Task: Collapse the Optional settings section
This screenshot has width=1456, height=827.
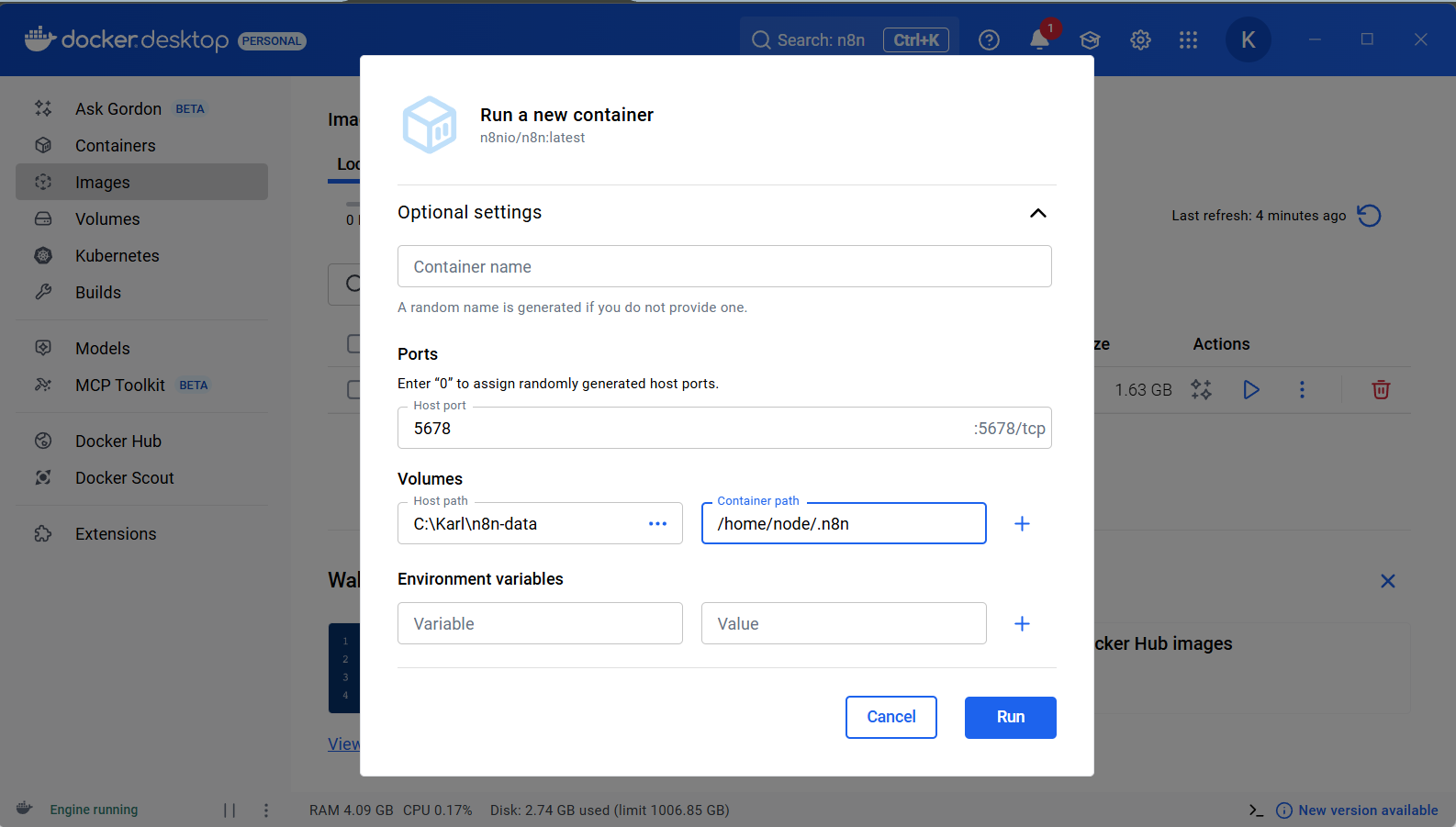Action: pyautogui.click(x=1038, y=213)
